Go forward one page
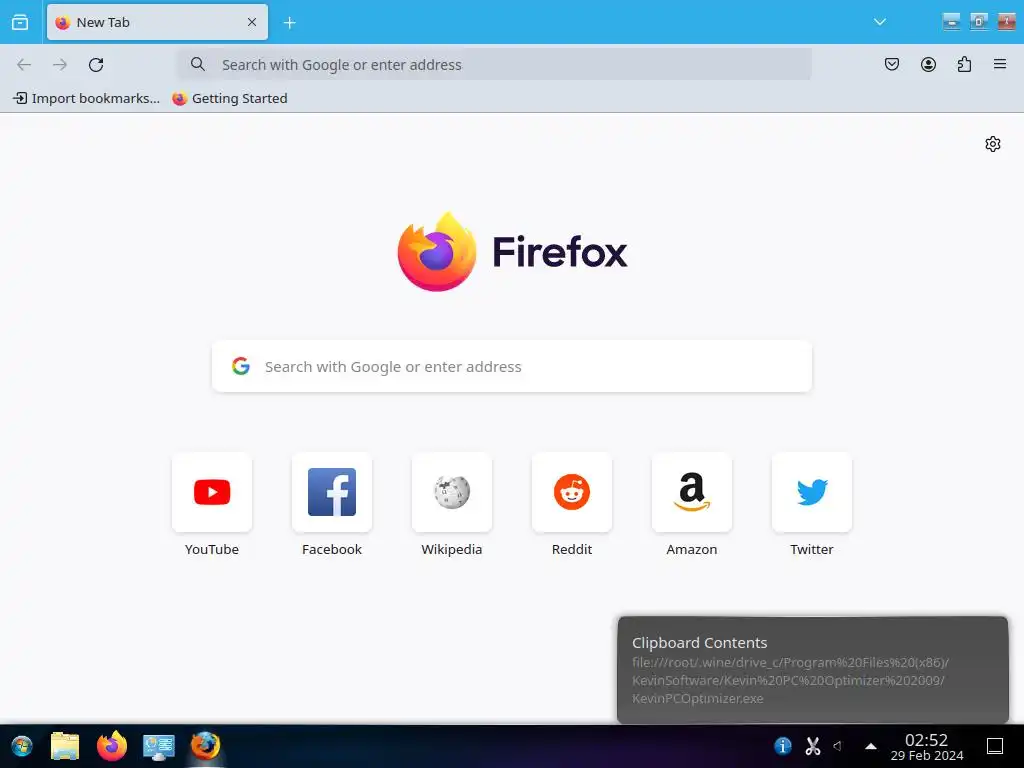 [60, 65]
